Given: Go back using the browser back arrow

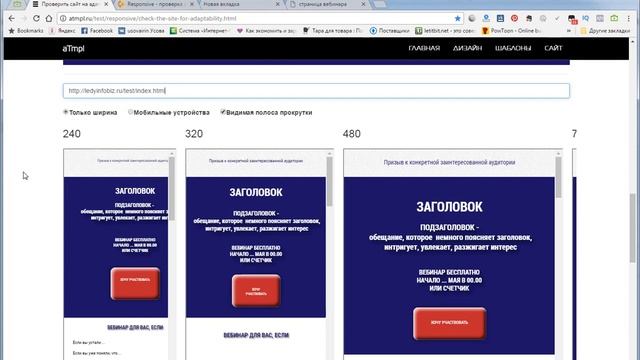Looking at the screenshot, I should (11, 18).
